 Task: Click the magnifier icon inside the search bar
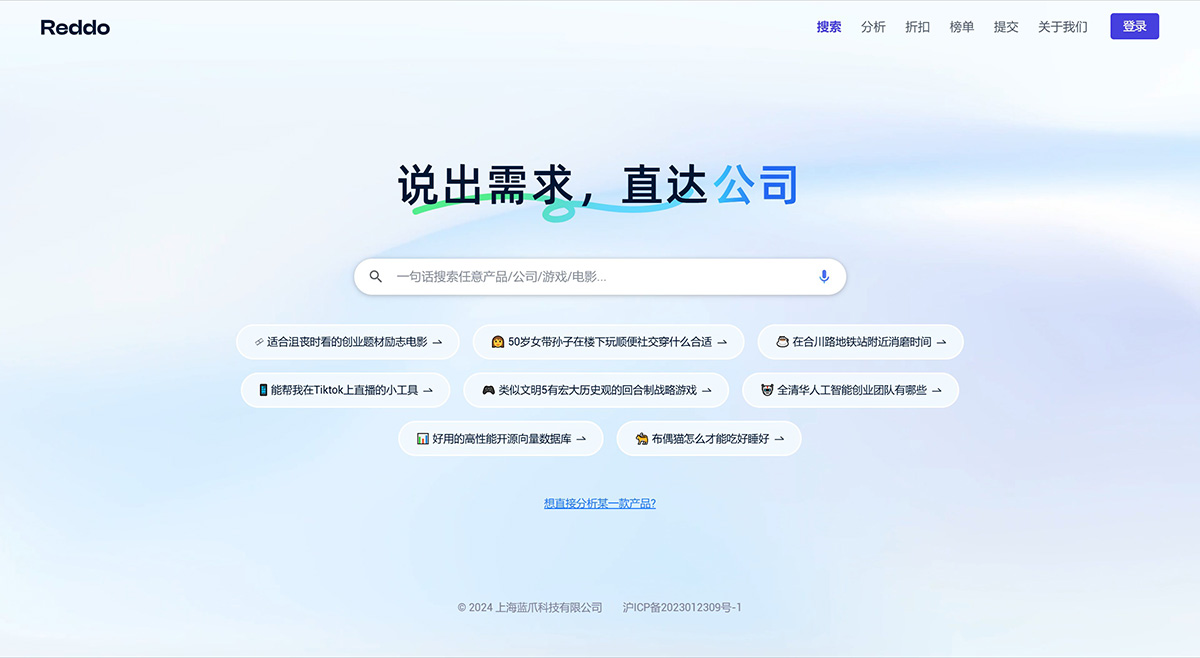click(375, 276)
